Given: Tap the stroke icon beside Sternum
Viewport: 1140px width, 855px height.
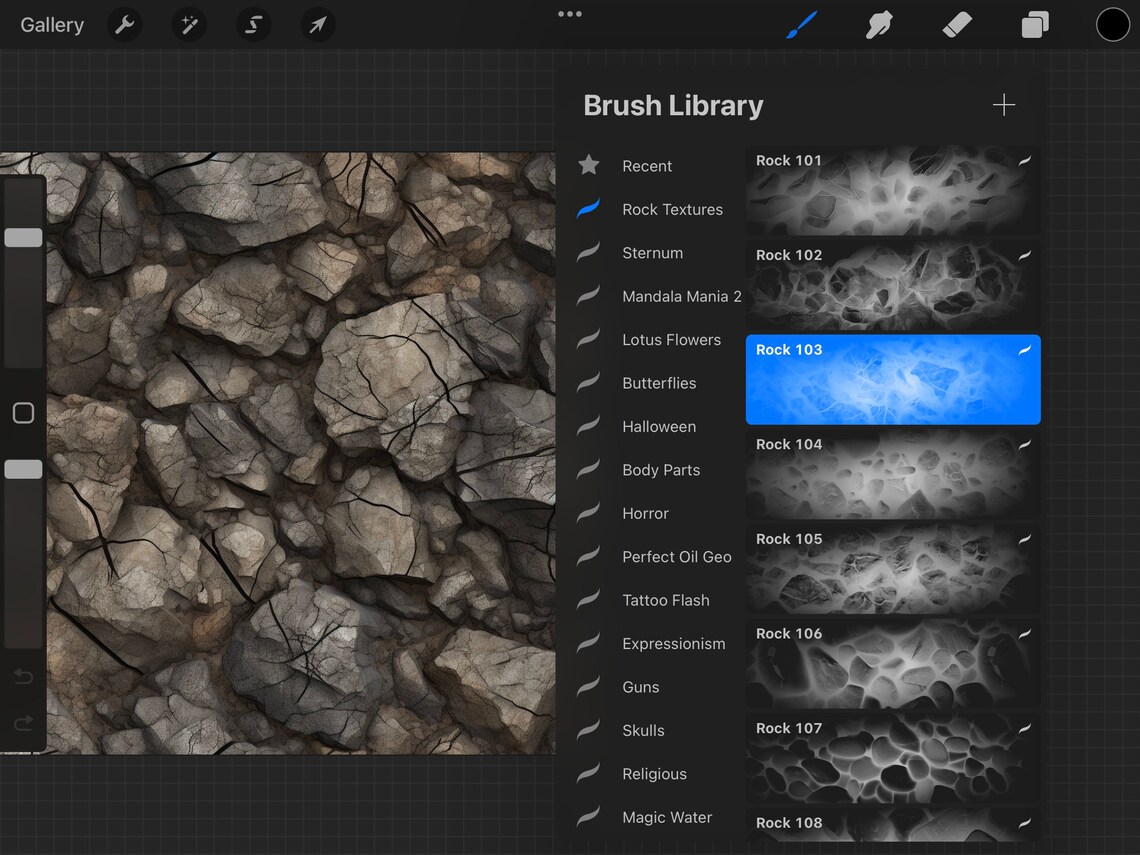Looking at the screenshot, I should 588,252.
